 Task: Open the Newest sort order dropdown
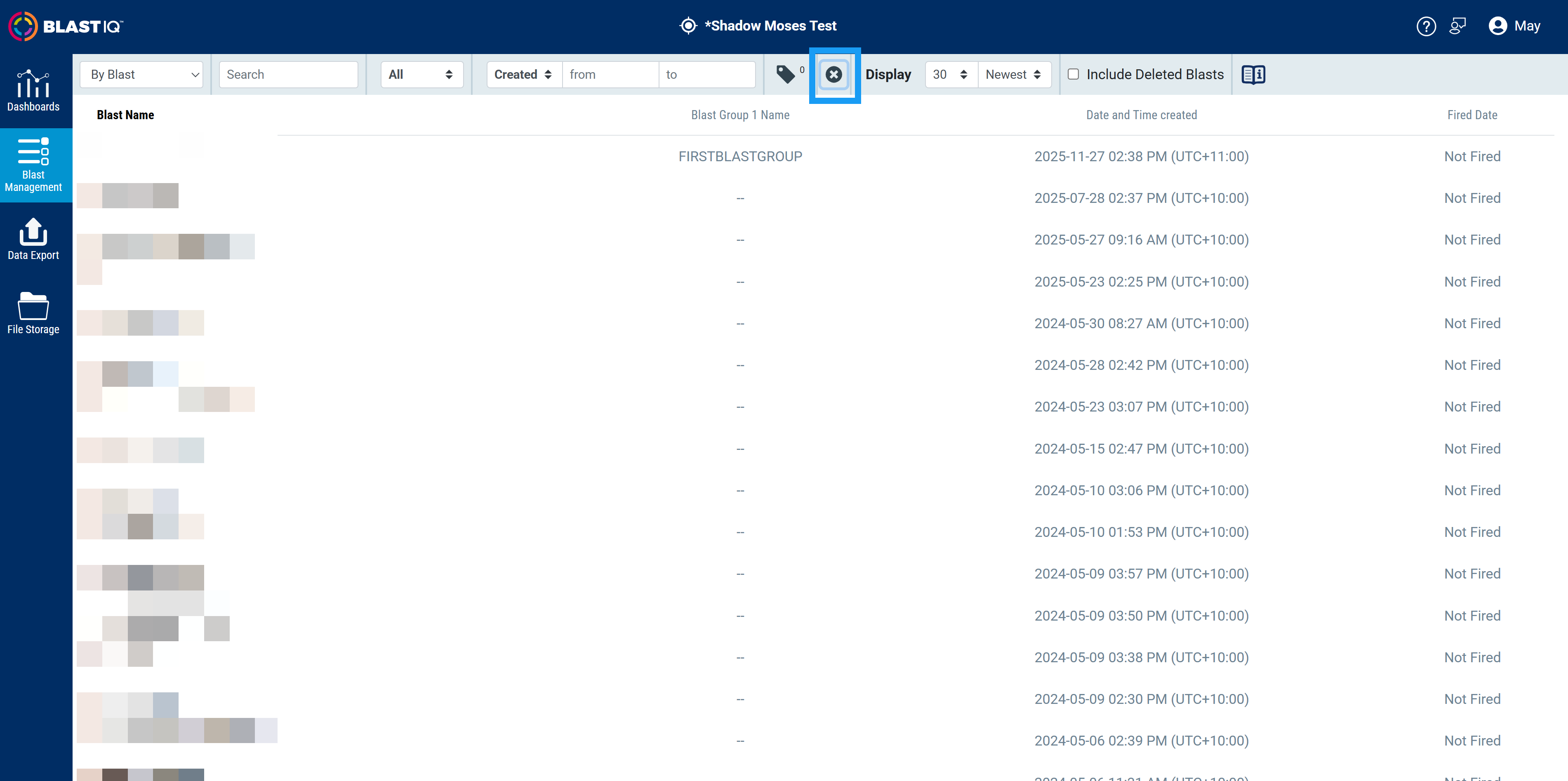click(1015, 74)
